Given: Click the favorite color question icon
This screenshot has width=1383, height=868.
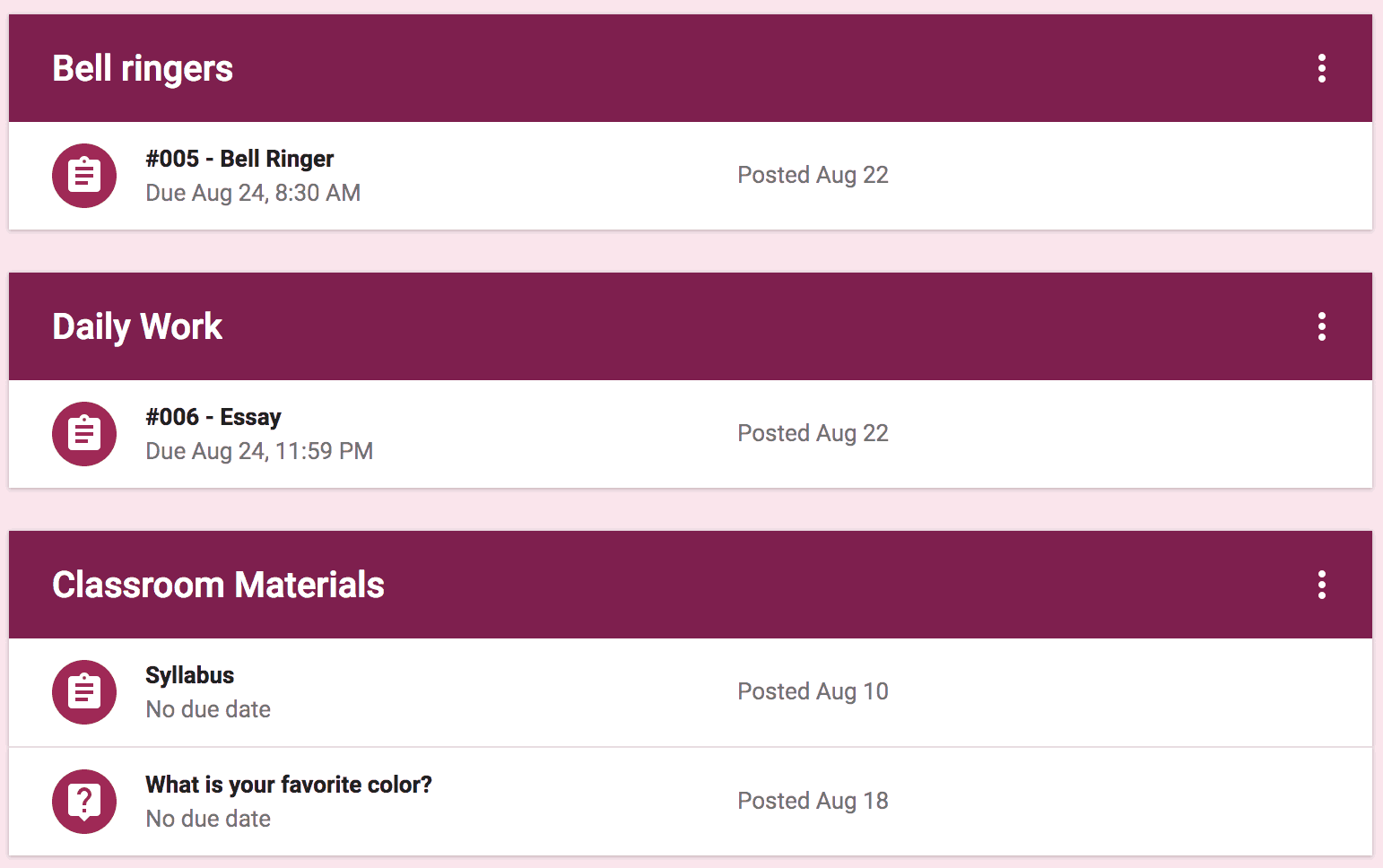Looking at the screenshot, I should [x=84, y=802].
